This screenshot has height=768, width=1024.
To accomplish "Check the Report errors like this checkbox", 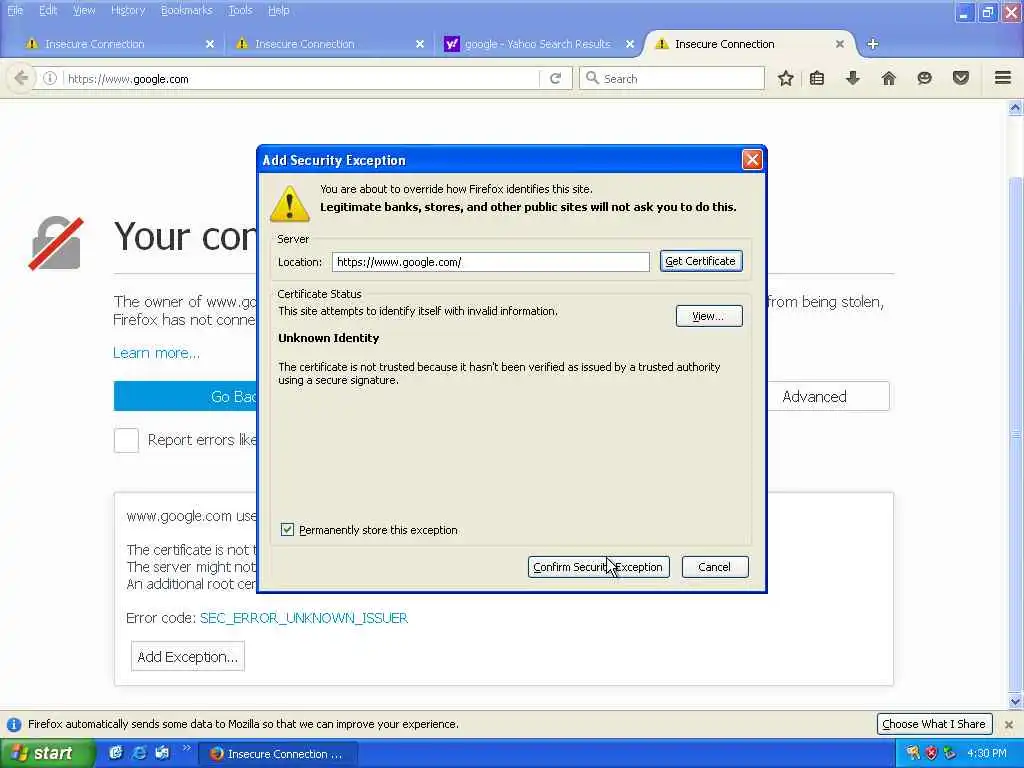I will click(x=126, y=440).
